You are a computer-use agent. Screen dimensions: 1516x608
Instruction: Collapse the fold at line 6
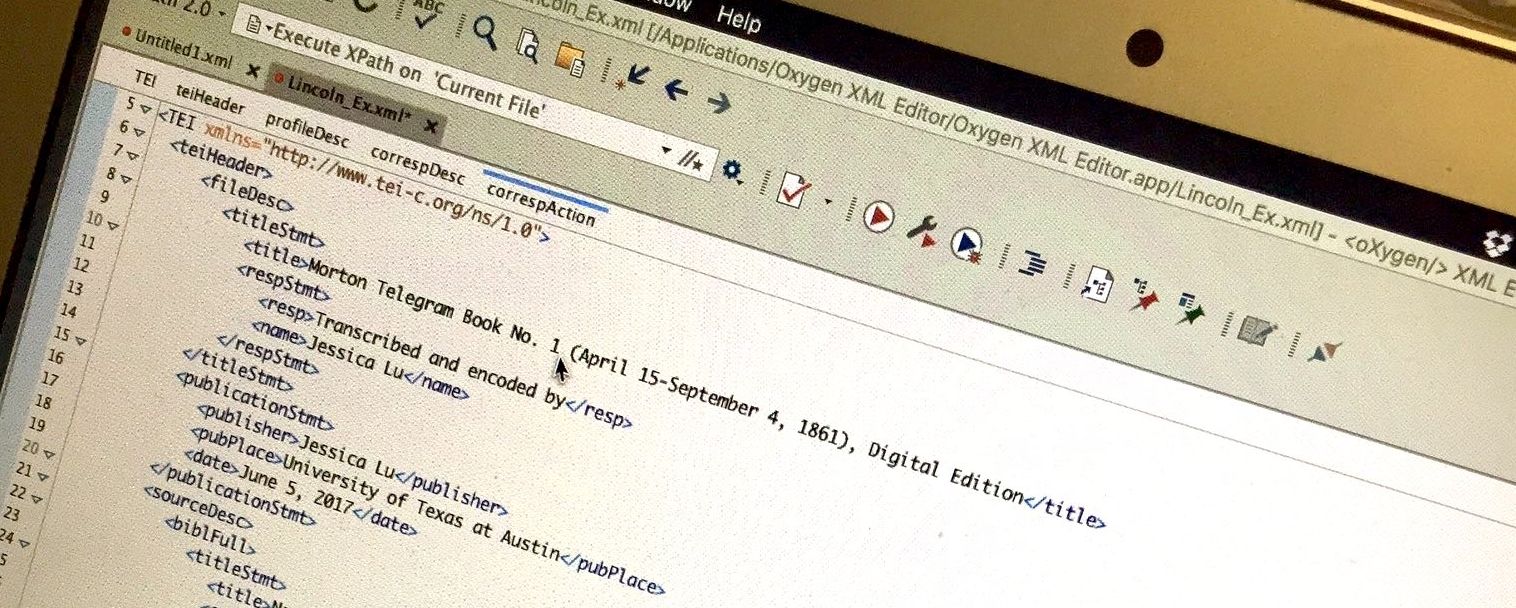(139, 131)
